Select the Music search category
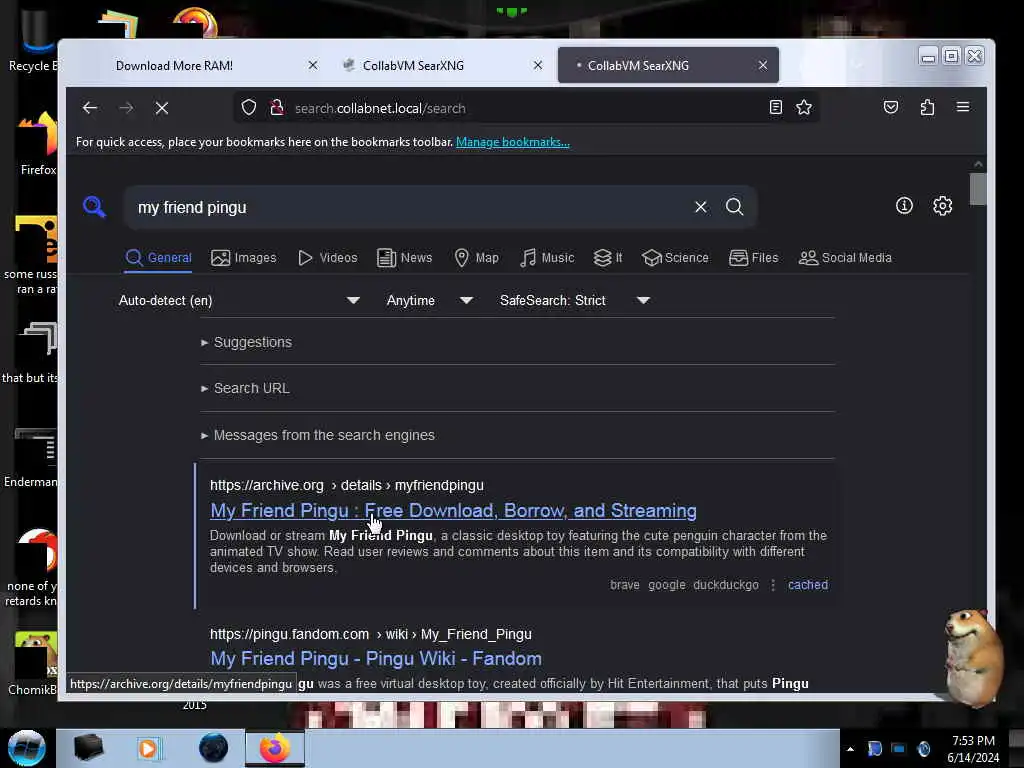The height and width of the screenshot is (768, 1024). [547, 258]
